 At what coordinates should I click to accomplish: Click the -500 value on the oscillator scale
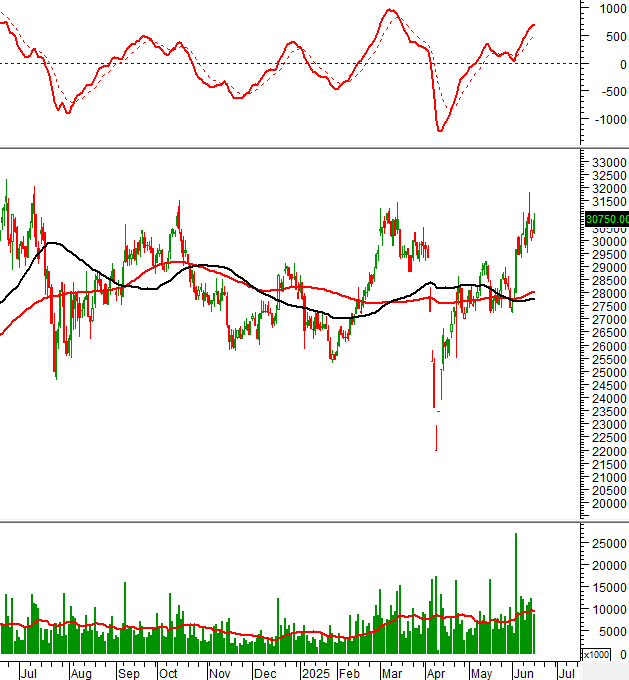tap(613, 92)
